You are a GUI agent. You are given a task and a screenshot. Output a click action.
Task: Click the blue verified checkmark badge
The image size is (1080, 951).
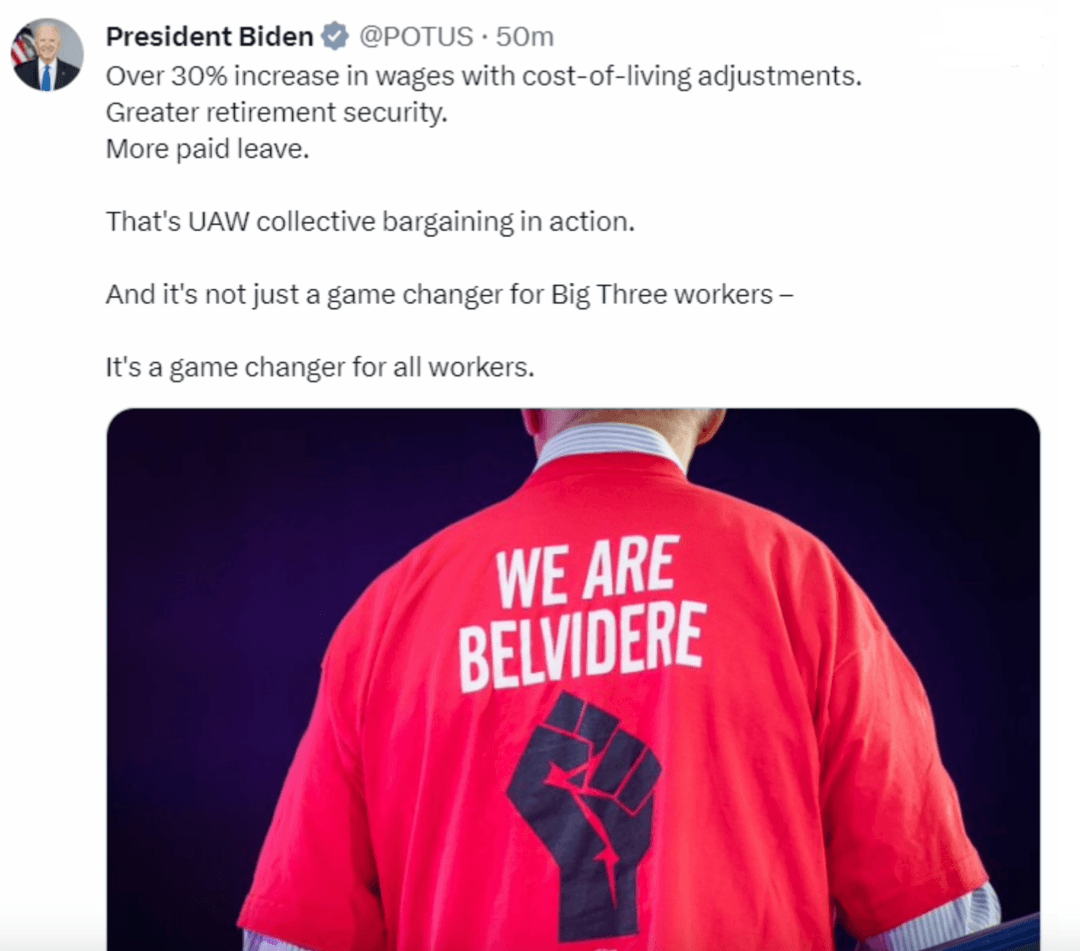(335, 36)
